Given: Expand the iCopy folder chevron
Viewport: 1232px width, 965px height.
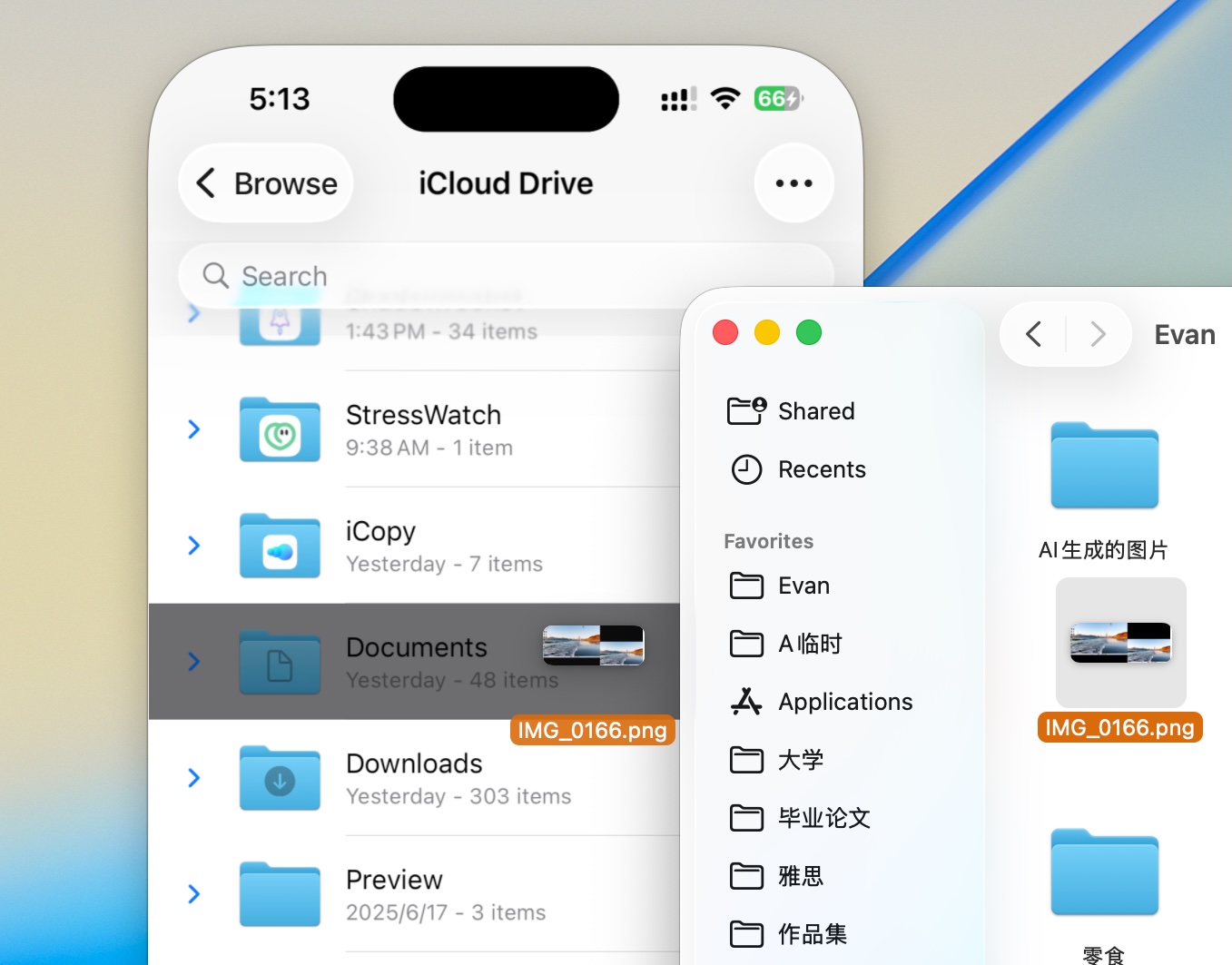Looking at the screenshot, I should 193,546.
